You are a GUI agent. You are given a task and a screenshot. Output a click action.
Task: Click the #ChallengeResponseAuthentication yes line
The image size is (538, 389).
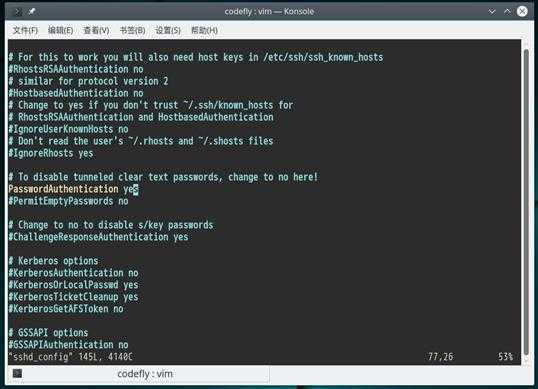[98, 237]
